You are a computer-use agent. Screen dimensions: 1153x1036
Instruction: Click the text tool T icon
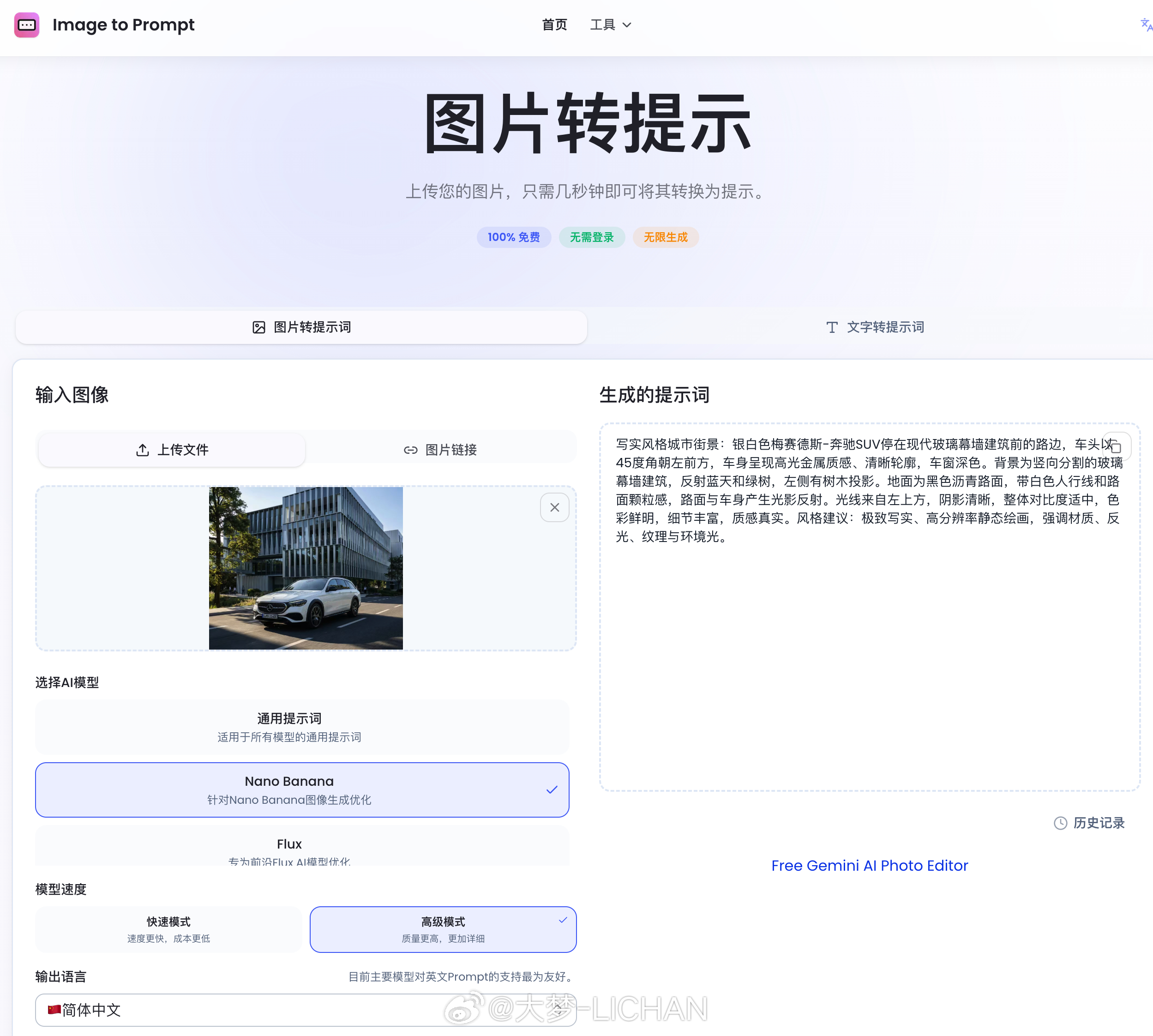pyautogui.click(x=831, y=327)
